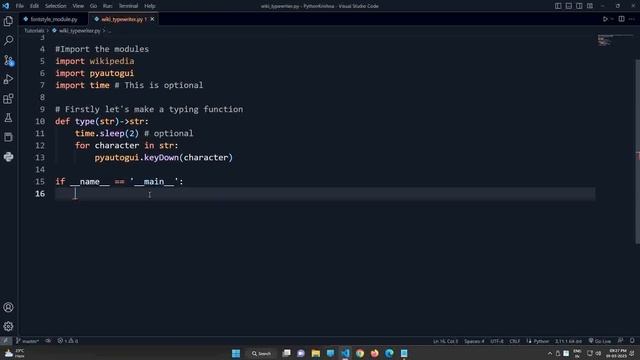This screenshot has width=640, height=360.
Task: Click the Split Editor Right icon
Action: coord(621,19)
